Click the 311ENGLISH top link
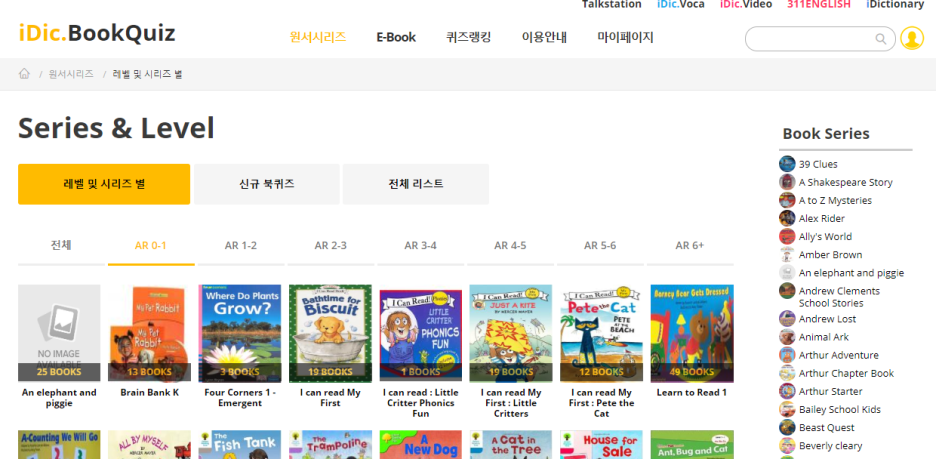Screen dimensions: 936x459 [818, 4]
